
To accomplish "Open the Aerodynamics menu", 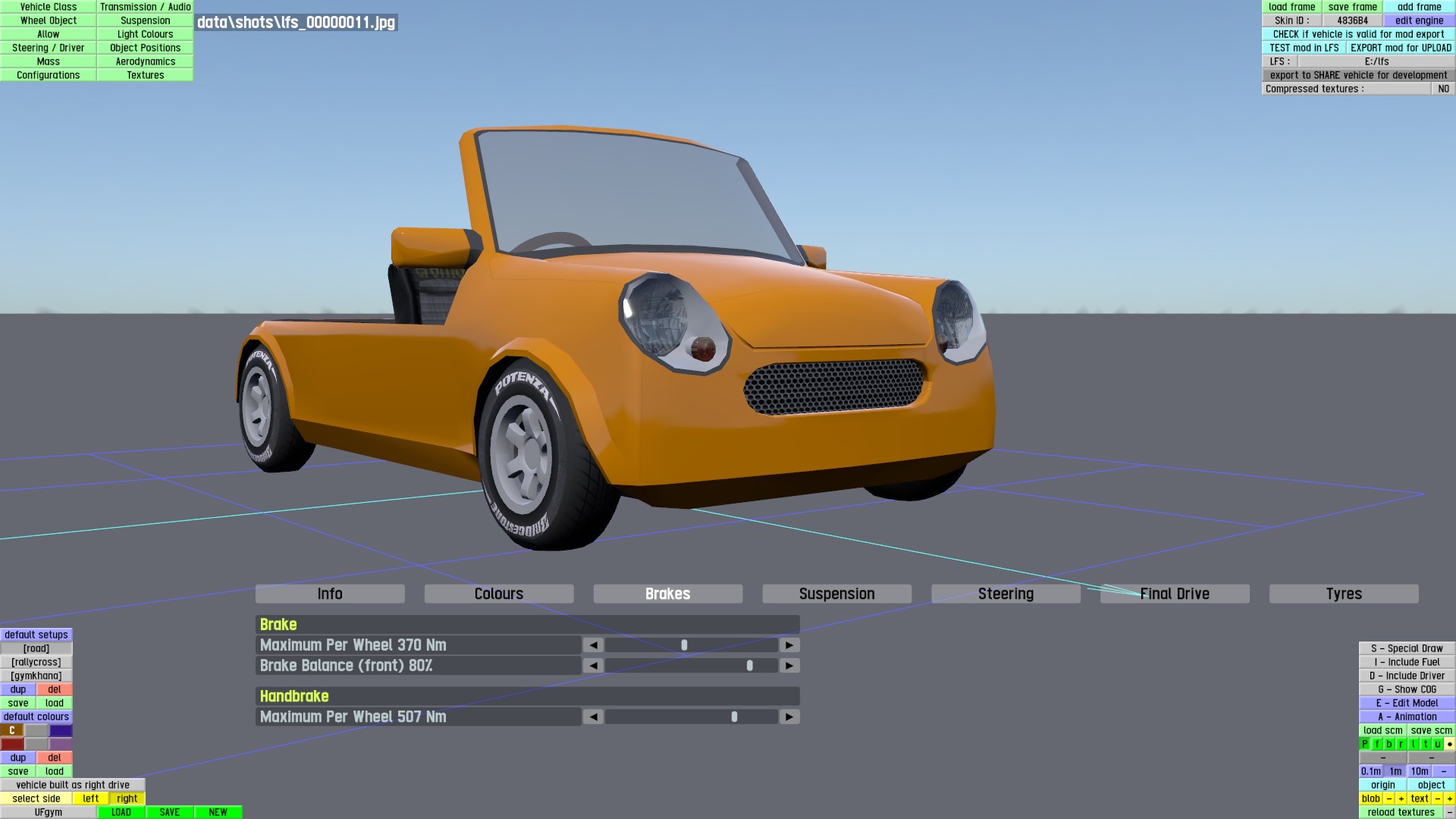I will click(145, 61).
